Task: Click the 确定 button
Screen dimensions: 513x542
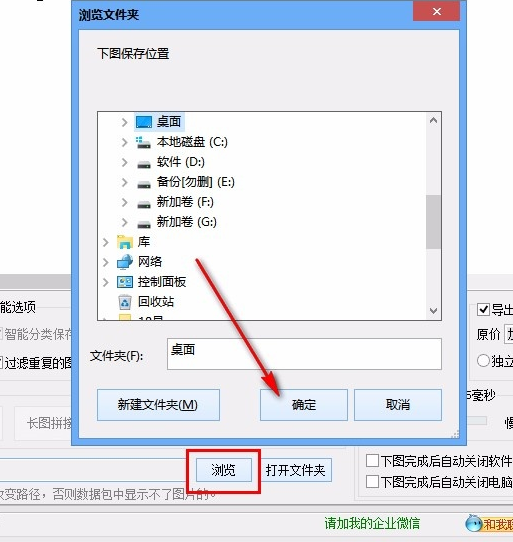Action: 304,405
